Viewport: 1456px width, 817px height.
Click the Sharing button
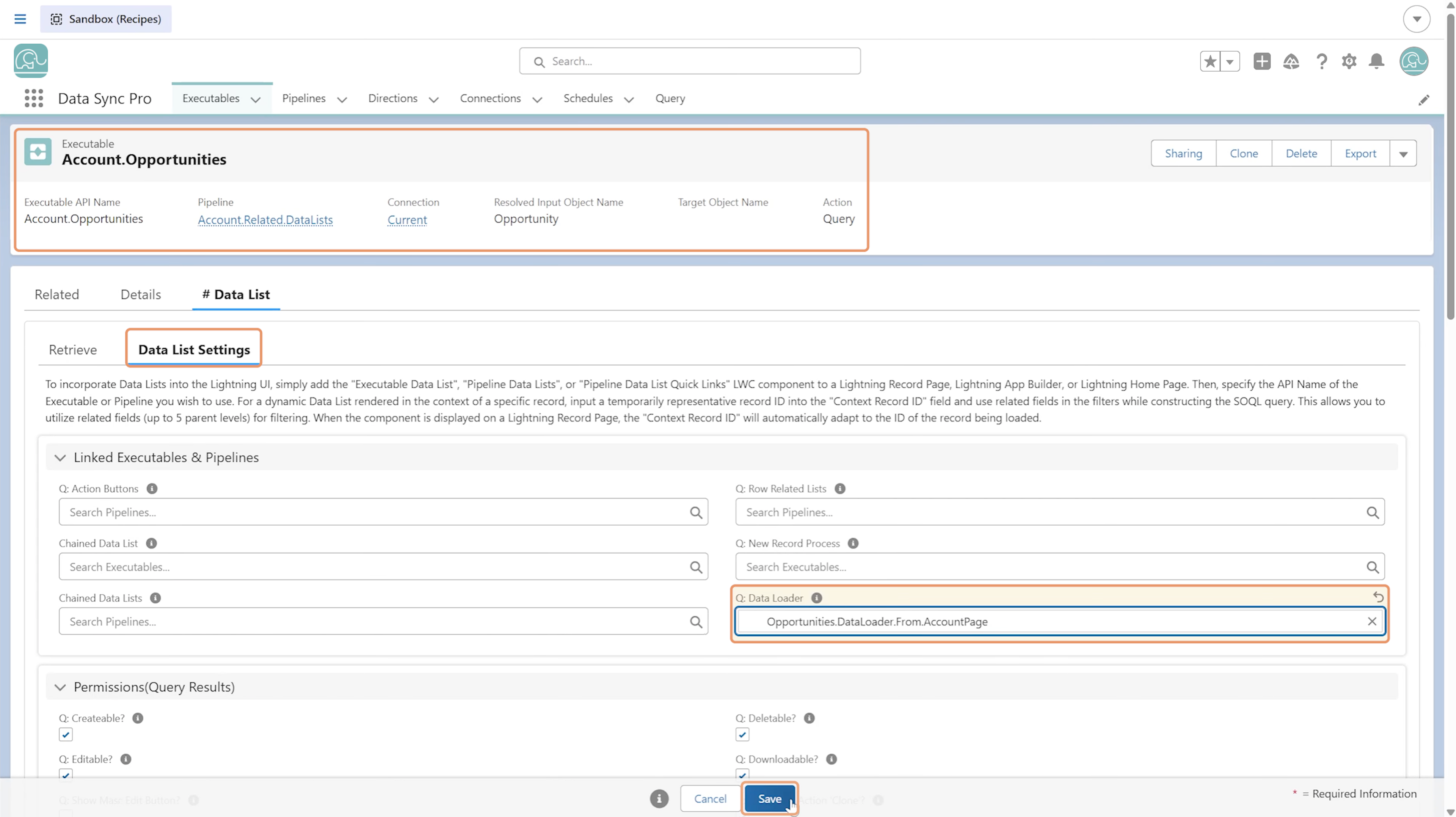tap(1183, 154)
